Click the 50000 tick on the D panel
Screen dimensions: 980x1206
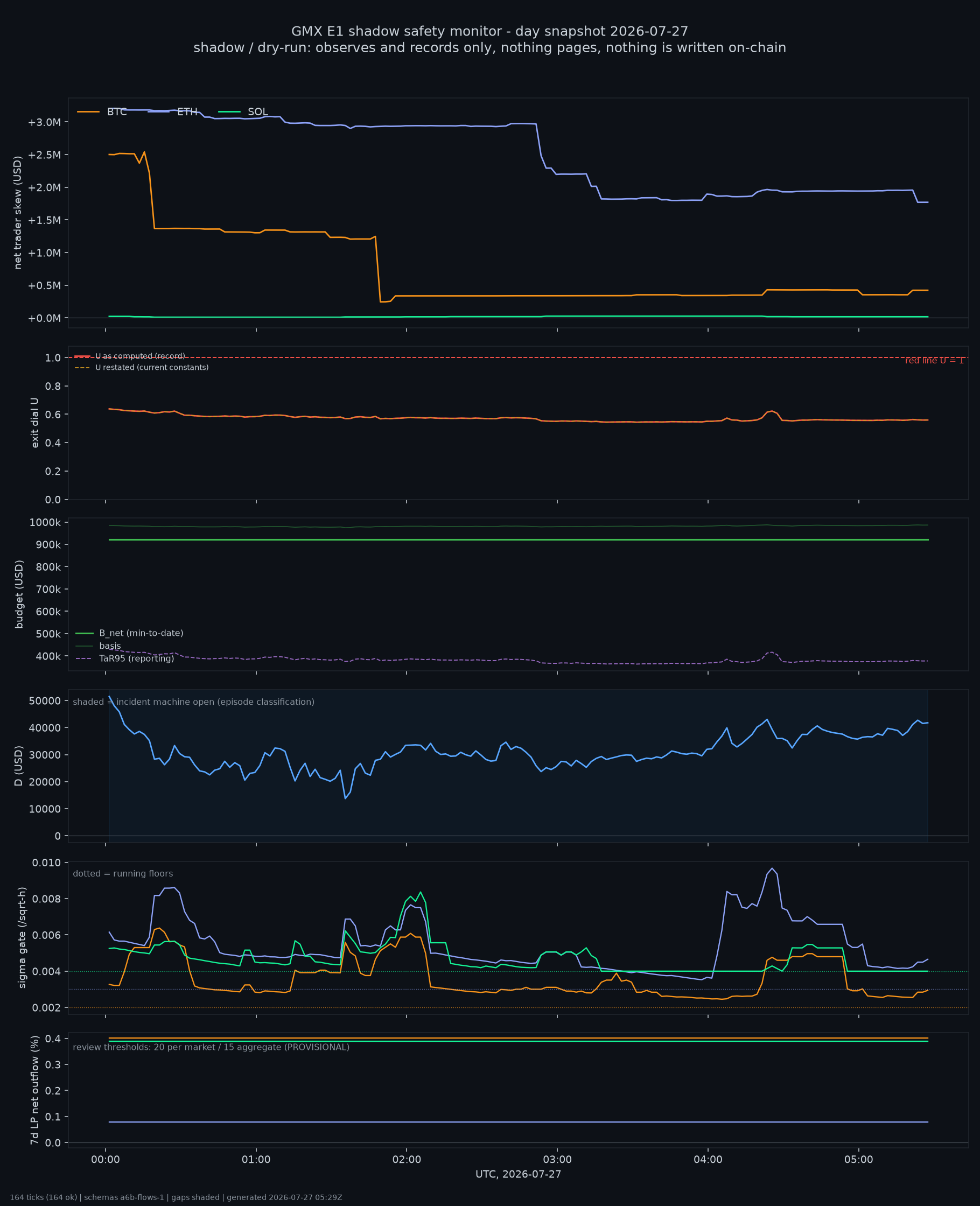[x=45, y=701]
